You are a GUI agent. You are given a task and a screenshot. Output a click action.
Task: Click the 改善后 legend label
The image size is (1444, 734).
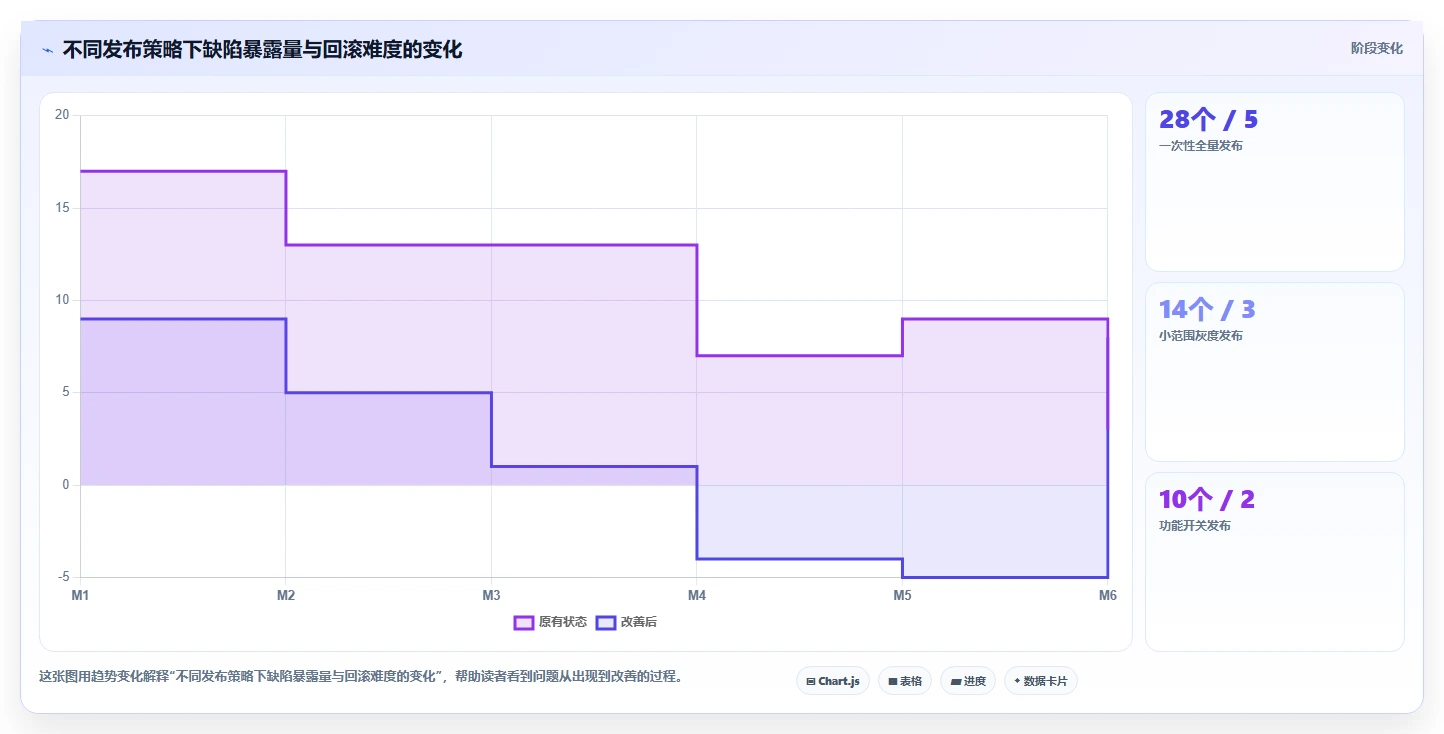639,622
